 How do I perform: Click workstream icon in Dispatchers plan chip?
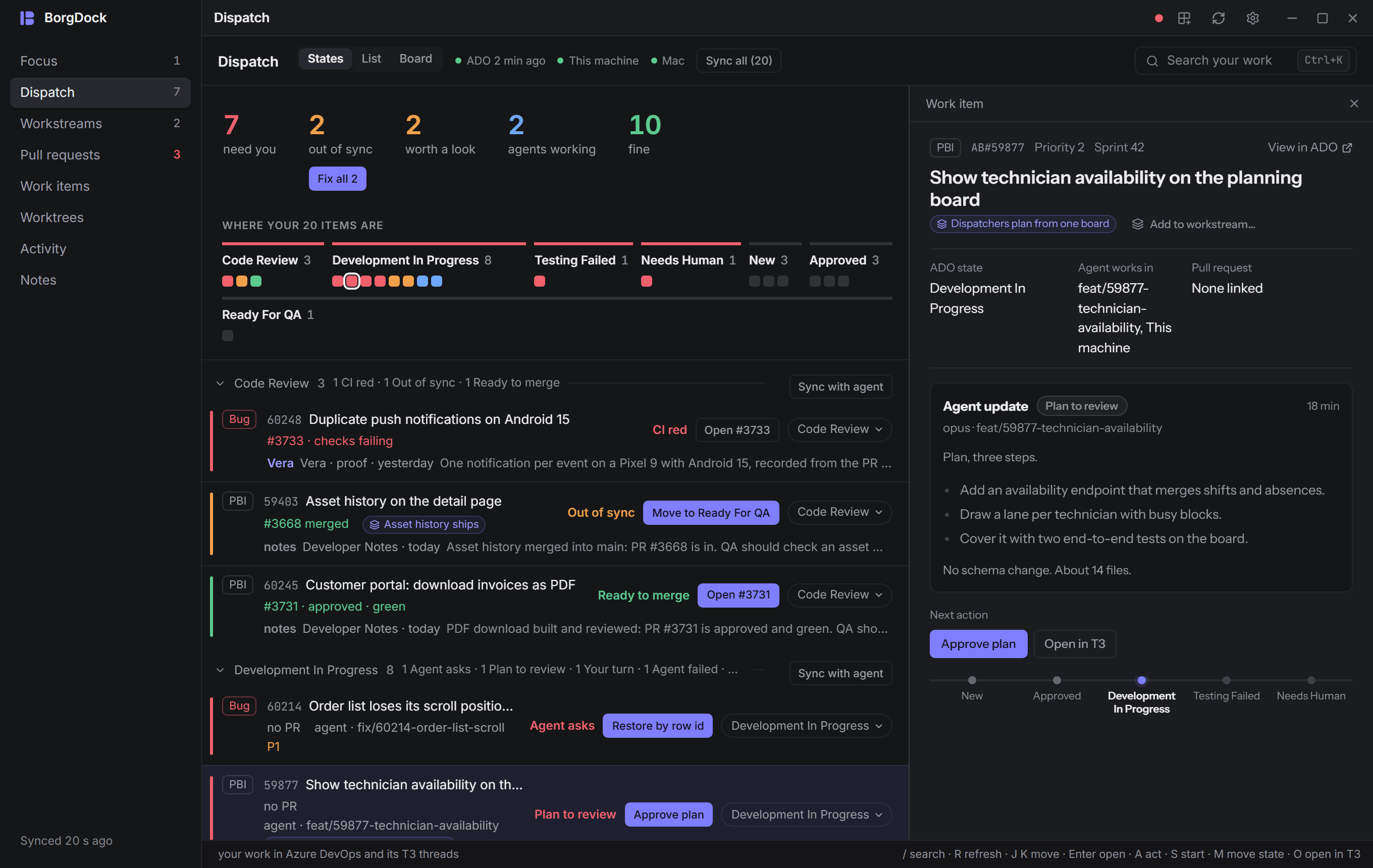(x=941, y=224)
